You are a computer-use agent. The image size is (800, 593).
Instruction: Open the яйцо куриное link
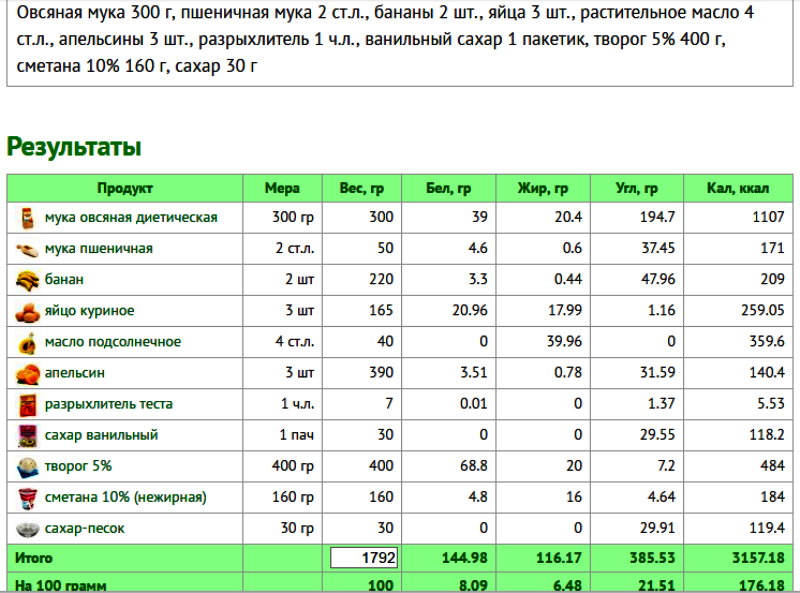pyautogui.click(x=89, y=311)
